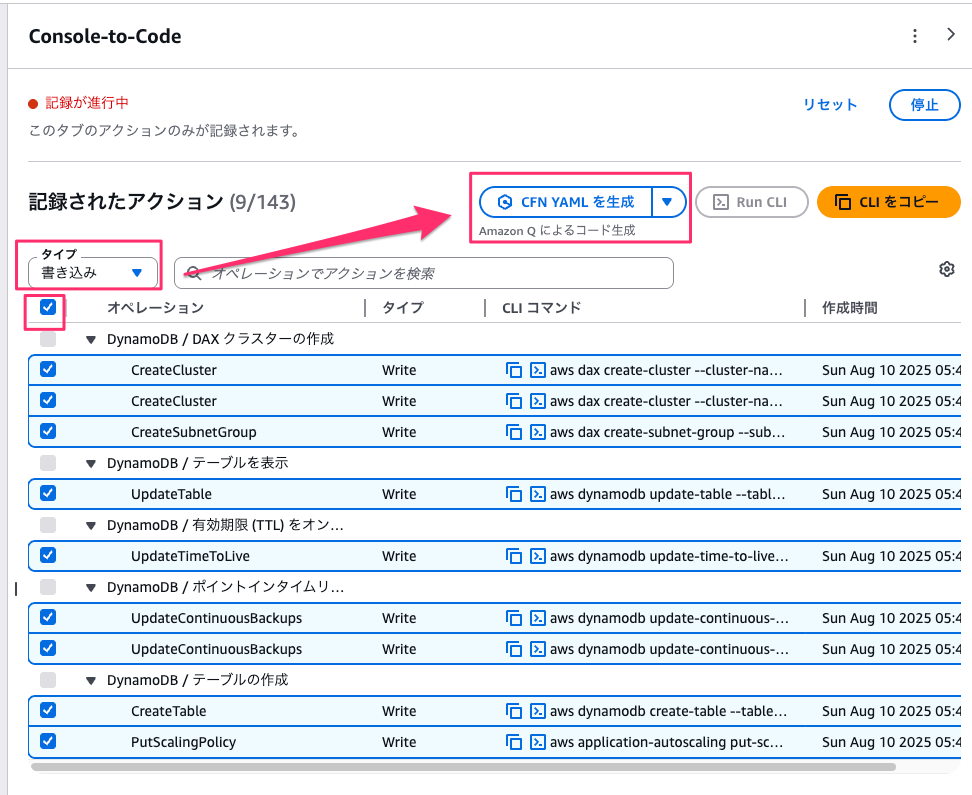Check the DynamoDB / ポイントインタイムリ… group checkbox
This screenshot has height=795, width=972.
pos(48,587)
